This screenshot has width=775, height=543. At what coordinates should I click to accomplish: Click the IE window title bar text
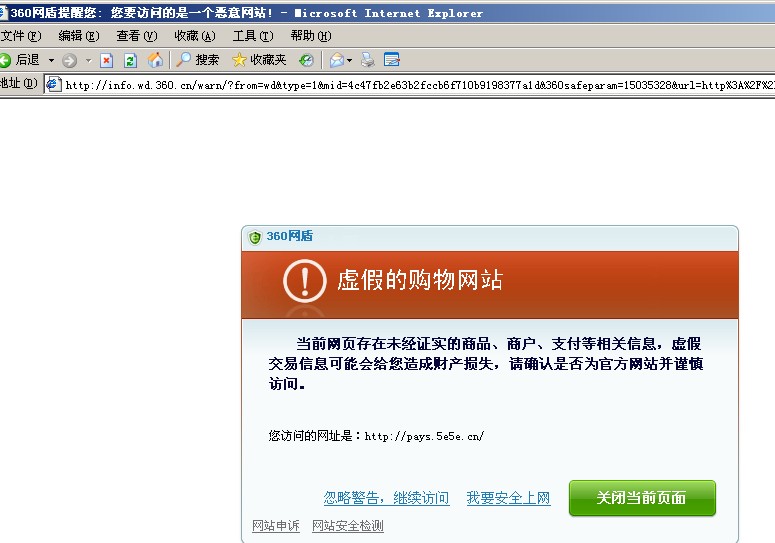point(247,13)
